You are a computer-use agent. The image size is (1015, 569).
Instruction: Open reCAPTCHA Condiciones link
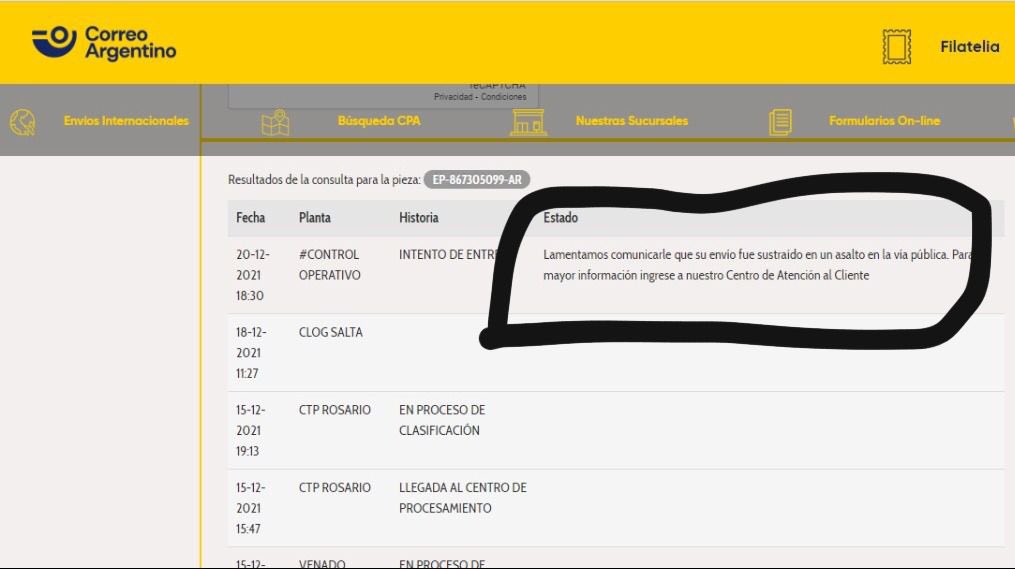504,96
